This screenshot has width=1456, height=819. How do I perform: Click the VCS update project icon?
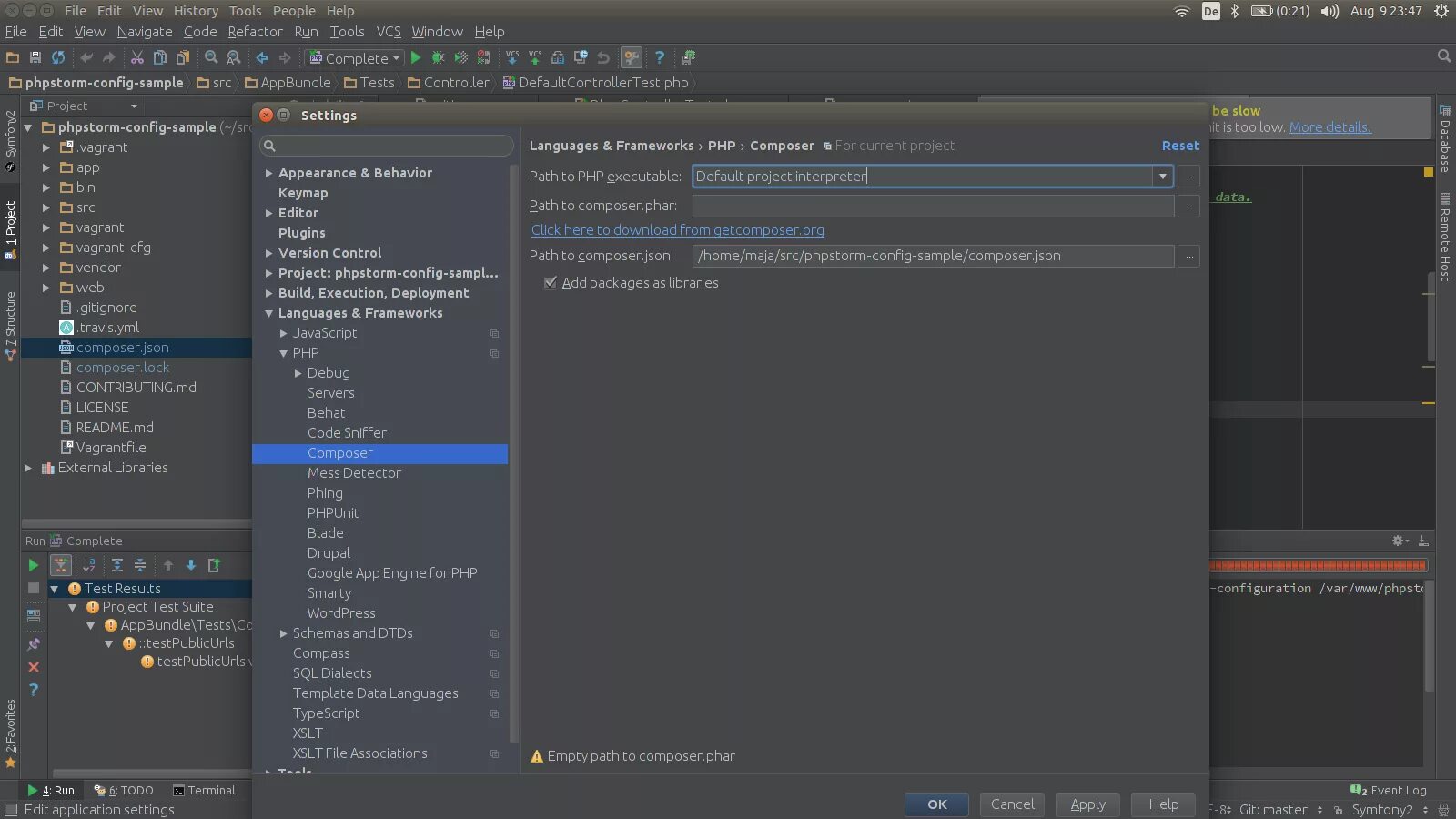tap(512, 57)
